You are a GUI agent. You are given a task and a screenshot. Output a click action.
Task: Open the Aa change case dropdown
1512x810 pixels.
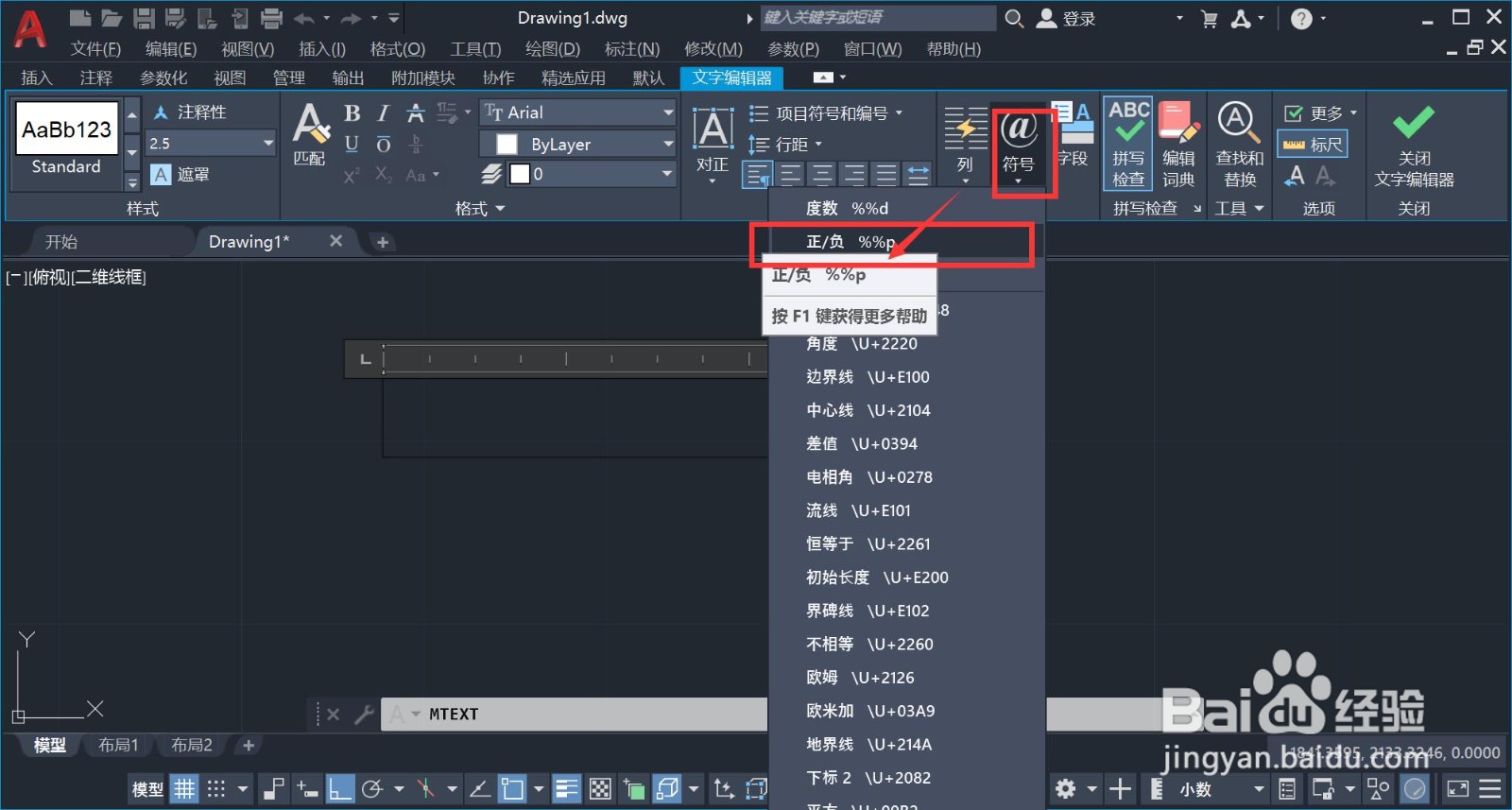click(422, 175)
